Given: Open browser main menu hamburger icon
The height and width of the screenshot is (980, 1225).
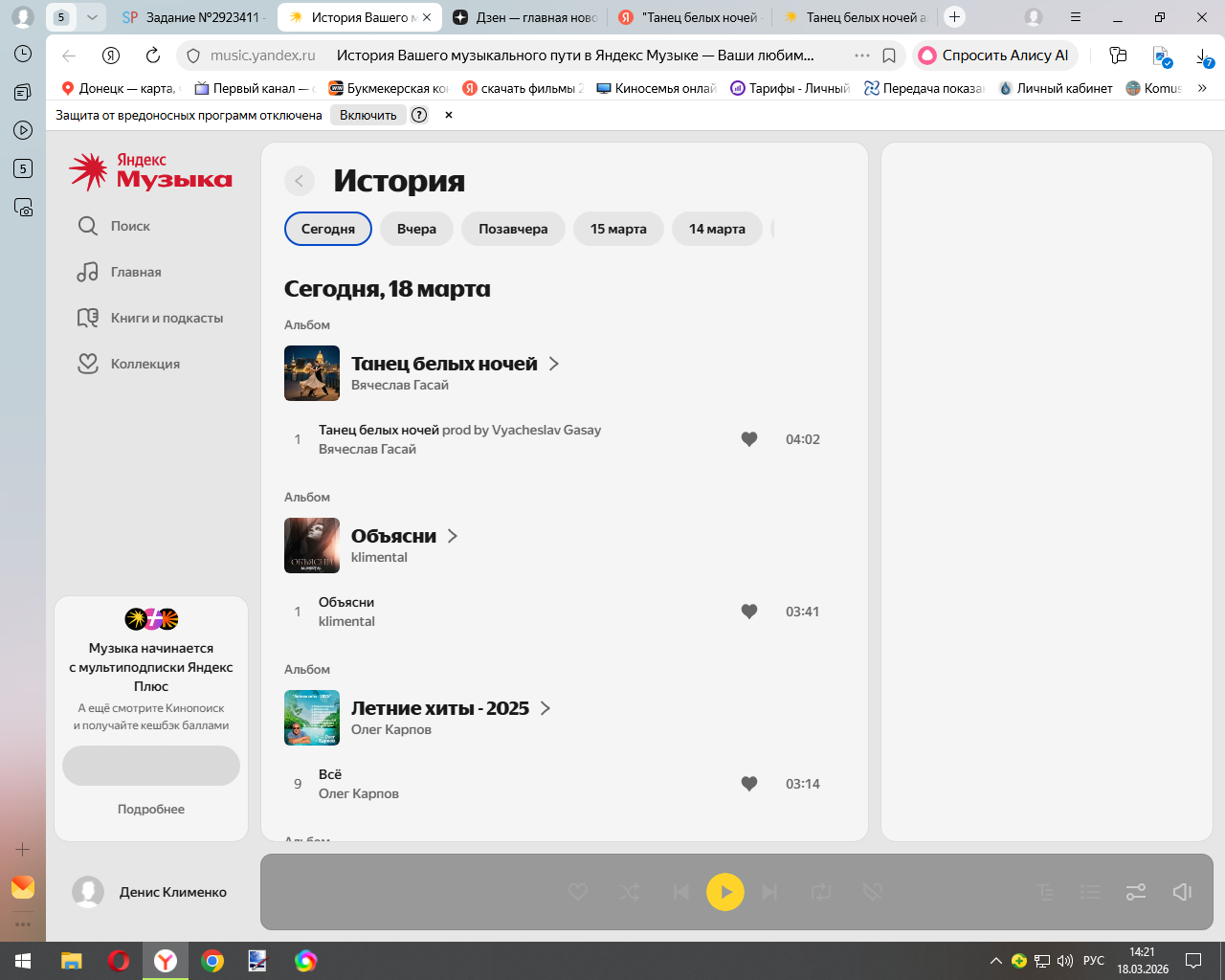Looking at the screenshot, I should point(1076,17).
